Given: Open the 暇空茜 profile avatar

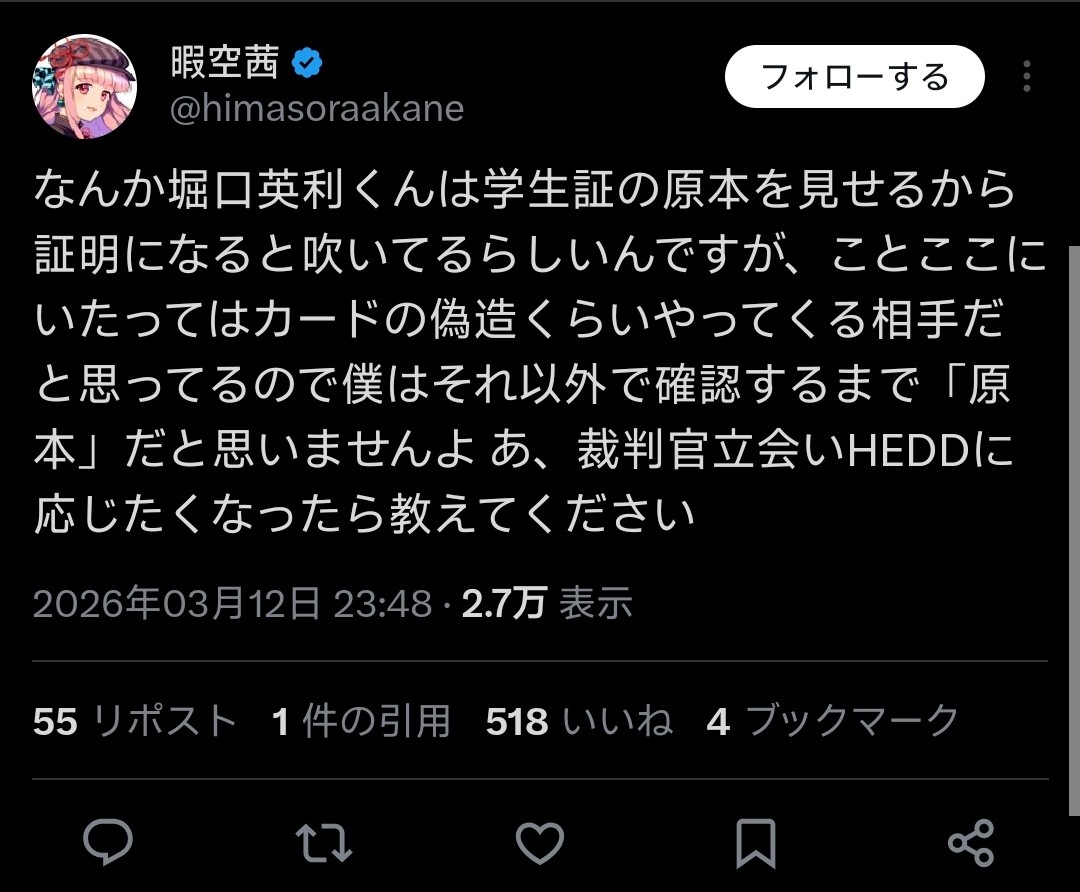Looking at the screenshot, I should click(x=85, y=87).
